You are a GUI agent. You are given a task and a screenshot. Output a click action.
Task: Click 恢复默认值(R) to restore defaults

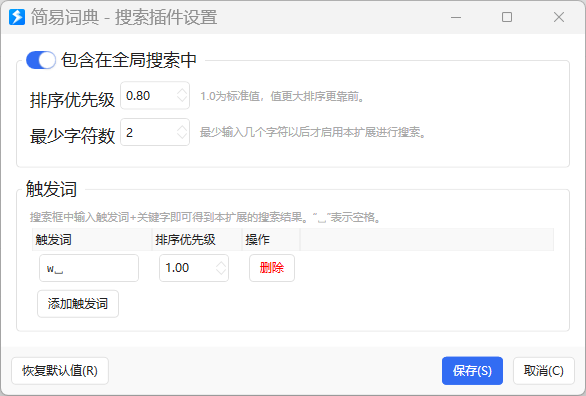(60, 371)
